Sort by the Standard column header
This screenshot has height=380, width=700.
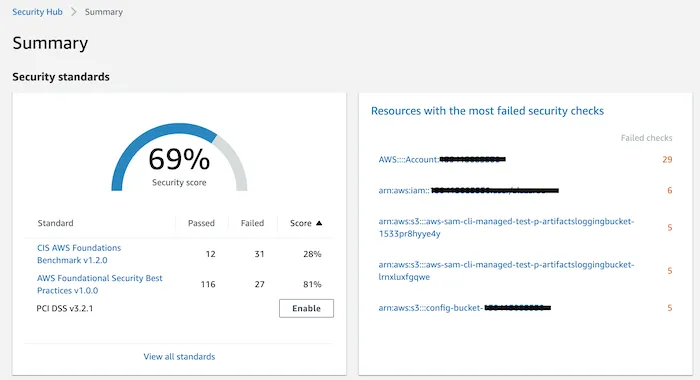[55, 223]
